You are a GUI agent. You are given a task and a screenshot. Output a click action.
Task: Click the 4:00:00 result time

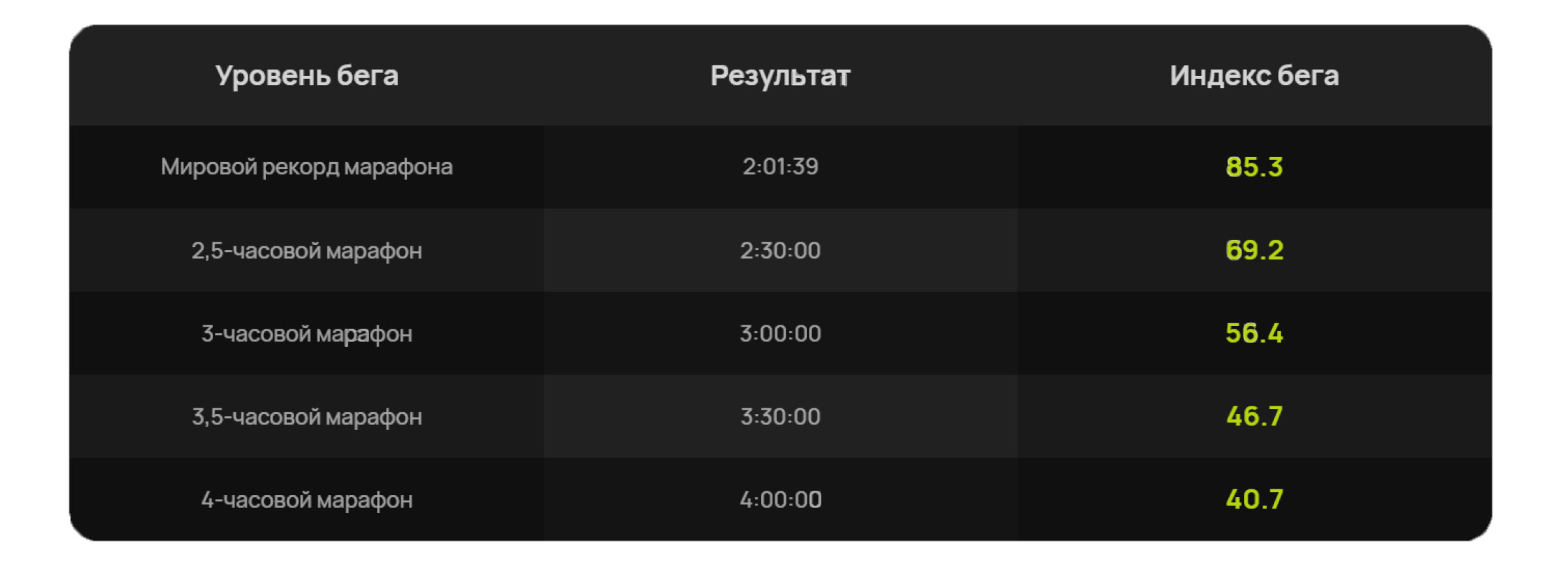pos(780,500)
